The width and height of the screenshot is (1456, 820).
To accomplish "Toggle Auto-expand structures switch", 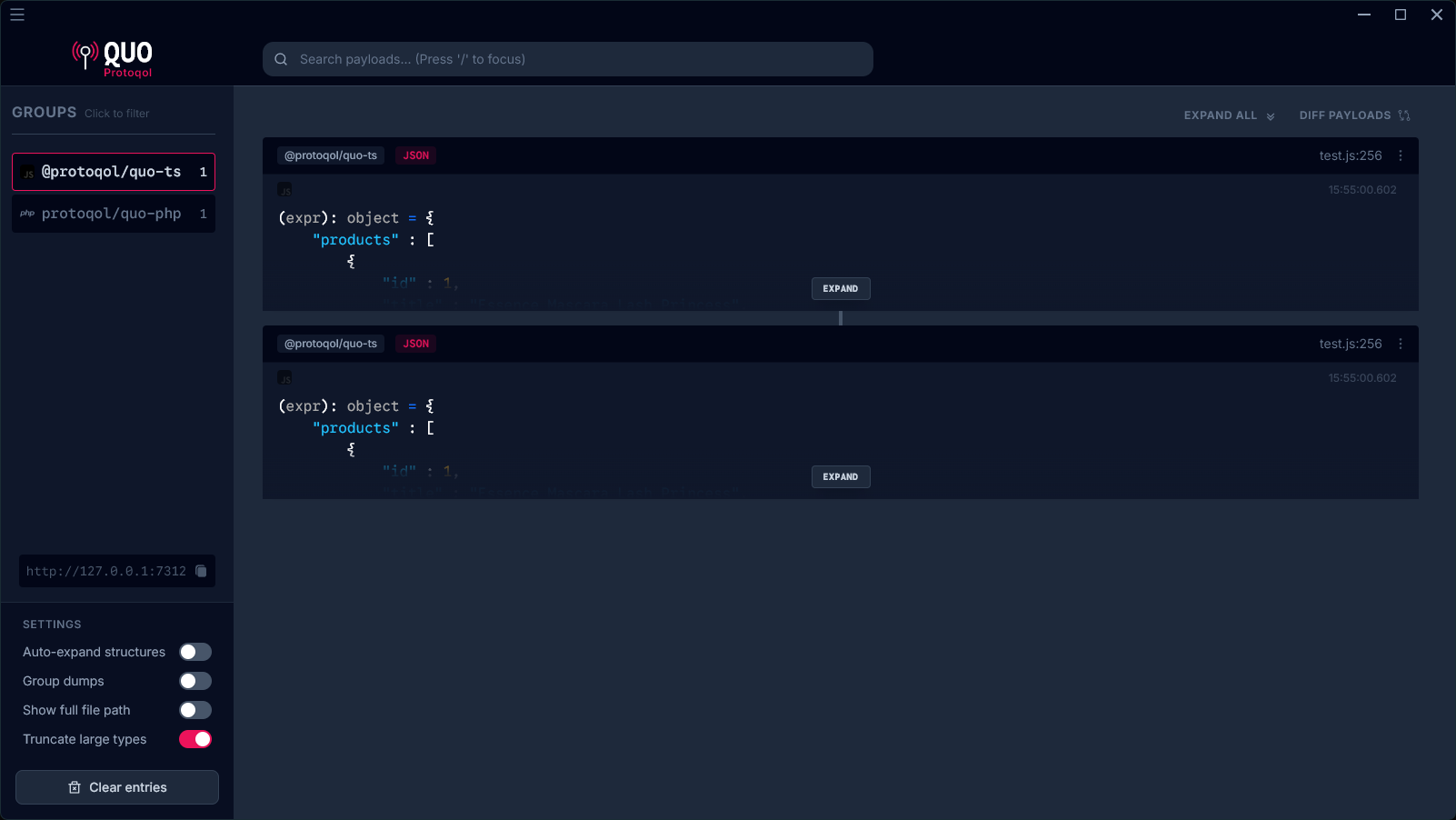I will pos(195,652).
